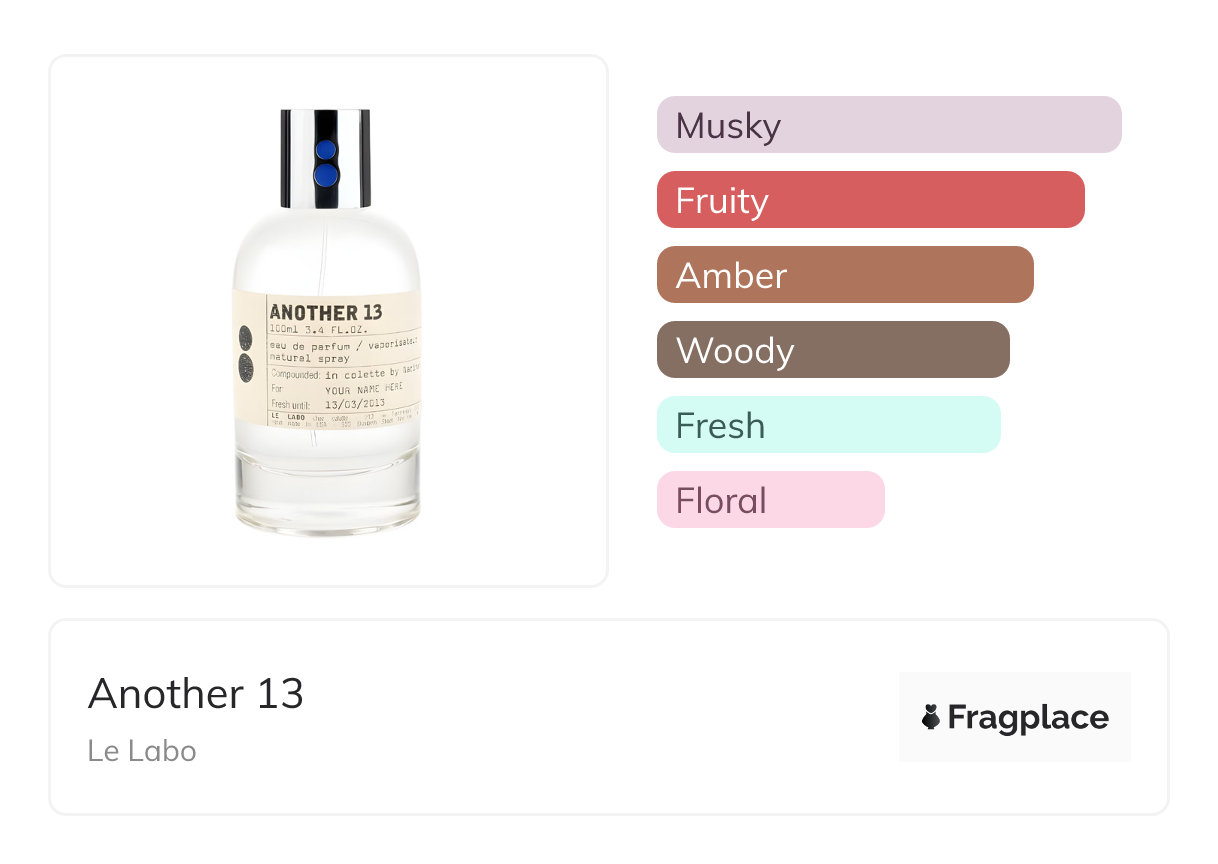Select the pink Floral accord bar
The height and width of the screenshot is (864, 1218).
(x=770, y=500)
